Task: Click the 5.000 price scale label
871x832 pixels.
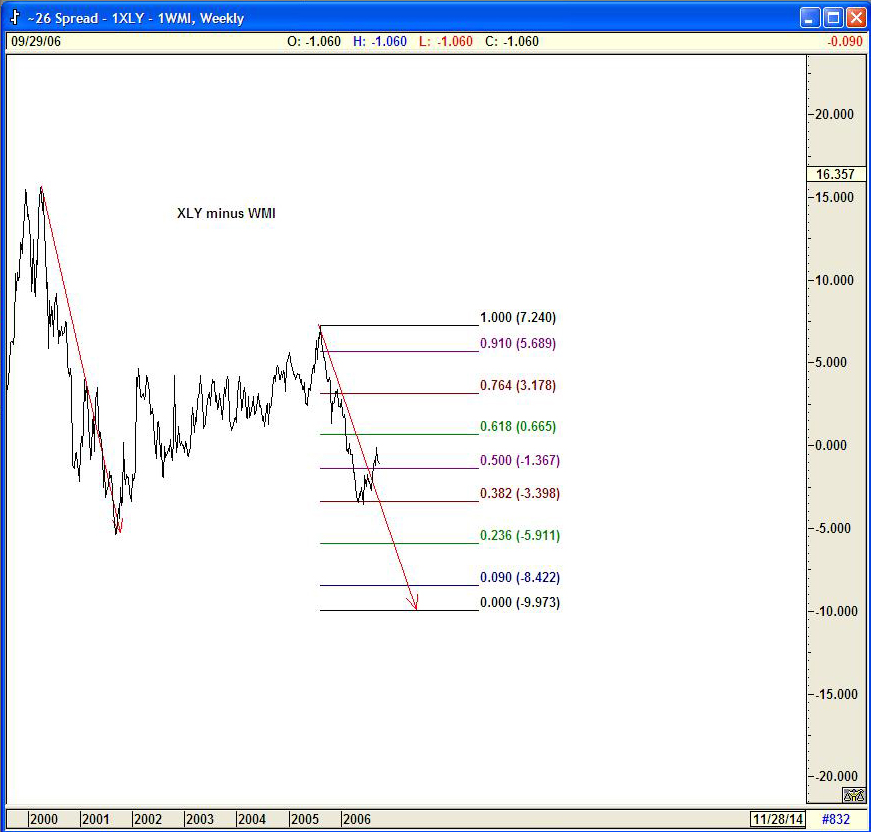Action: (830, 362)
